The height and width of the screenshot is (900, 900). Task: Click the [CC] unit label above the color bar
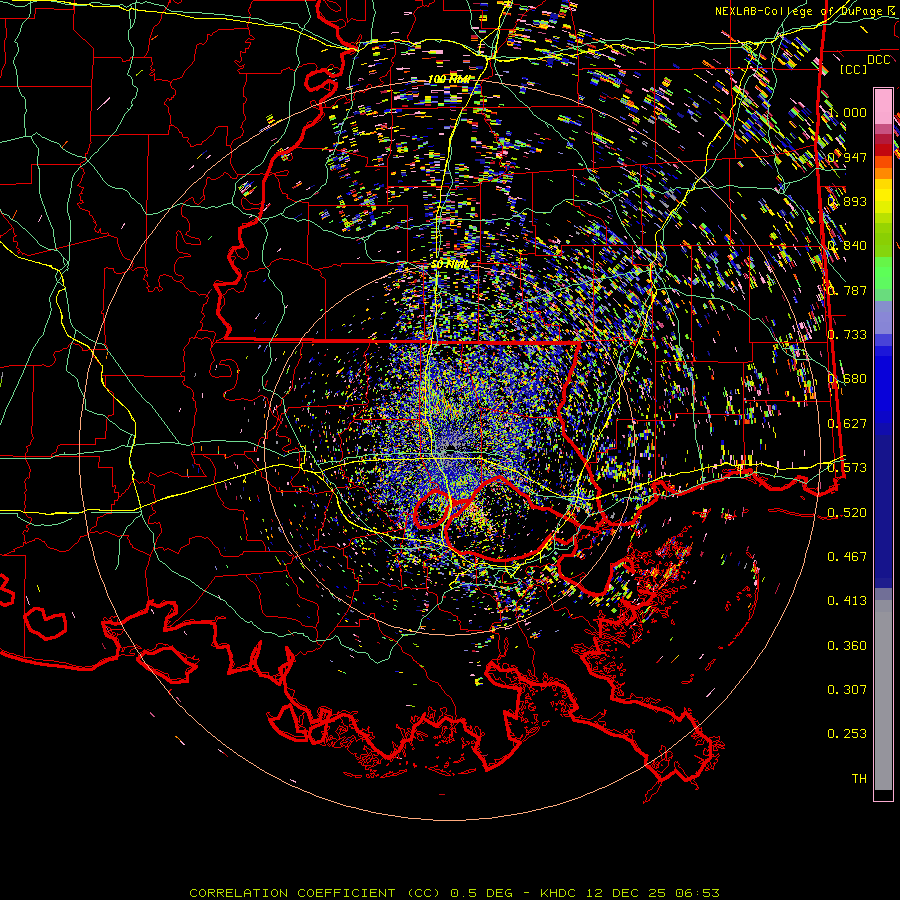click(x=854, y=69)
